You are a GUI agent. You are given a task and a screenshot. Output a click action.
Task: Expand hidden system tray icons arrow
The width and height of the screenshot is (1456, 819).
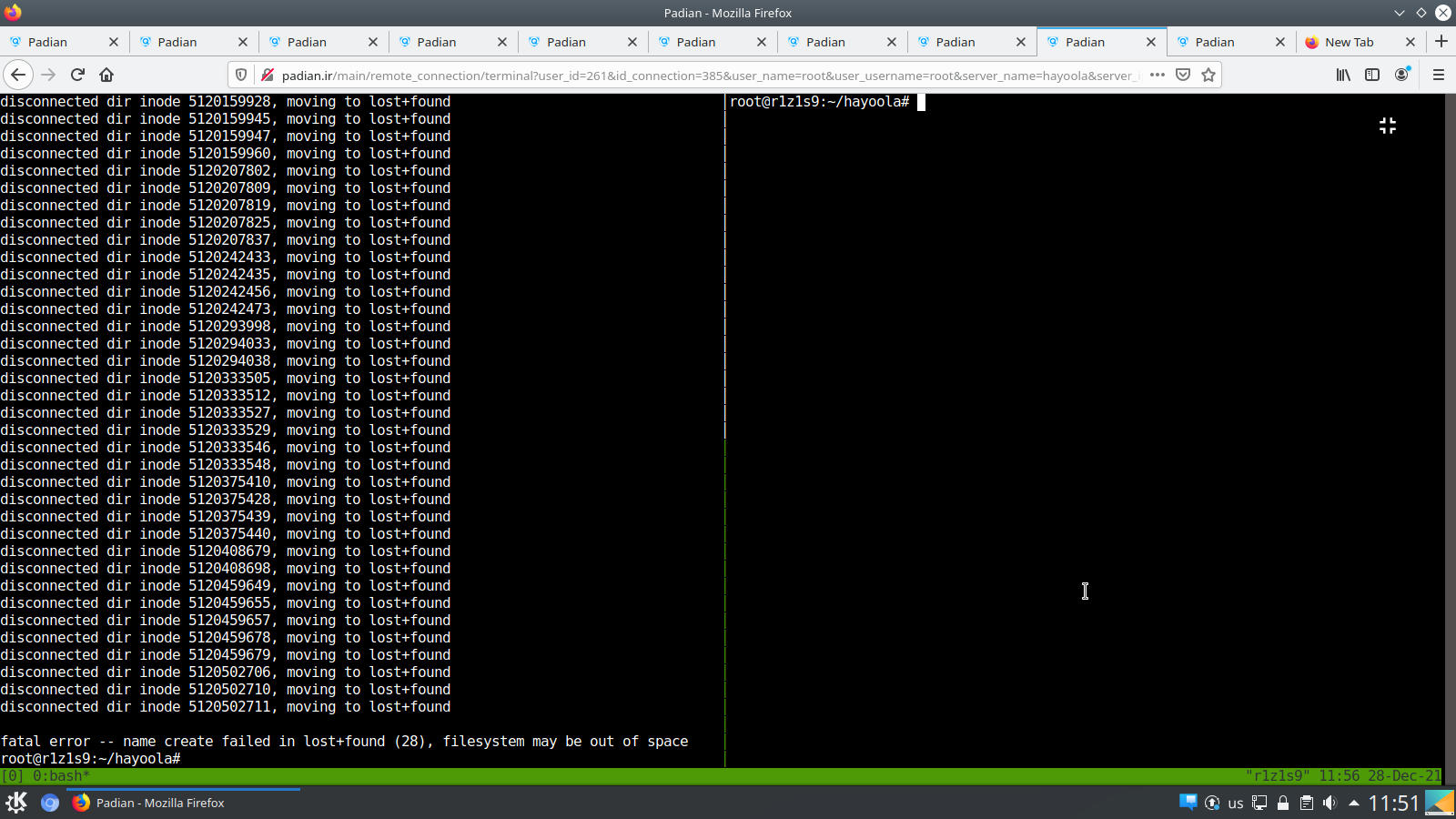click(1354, 803)
